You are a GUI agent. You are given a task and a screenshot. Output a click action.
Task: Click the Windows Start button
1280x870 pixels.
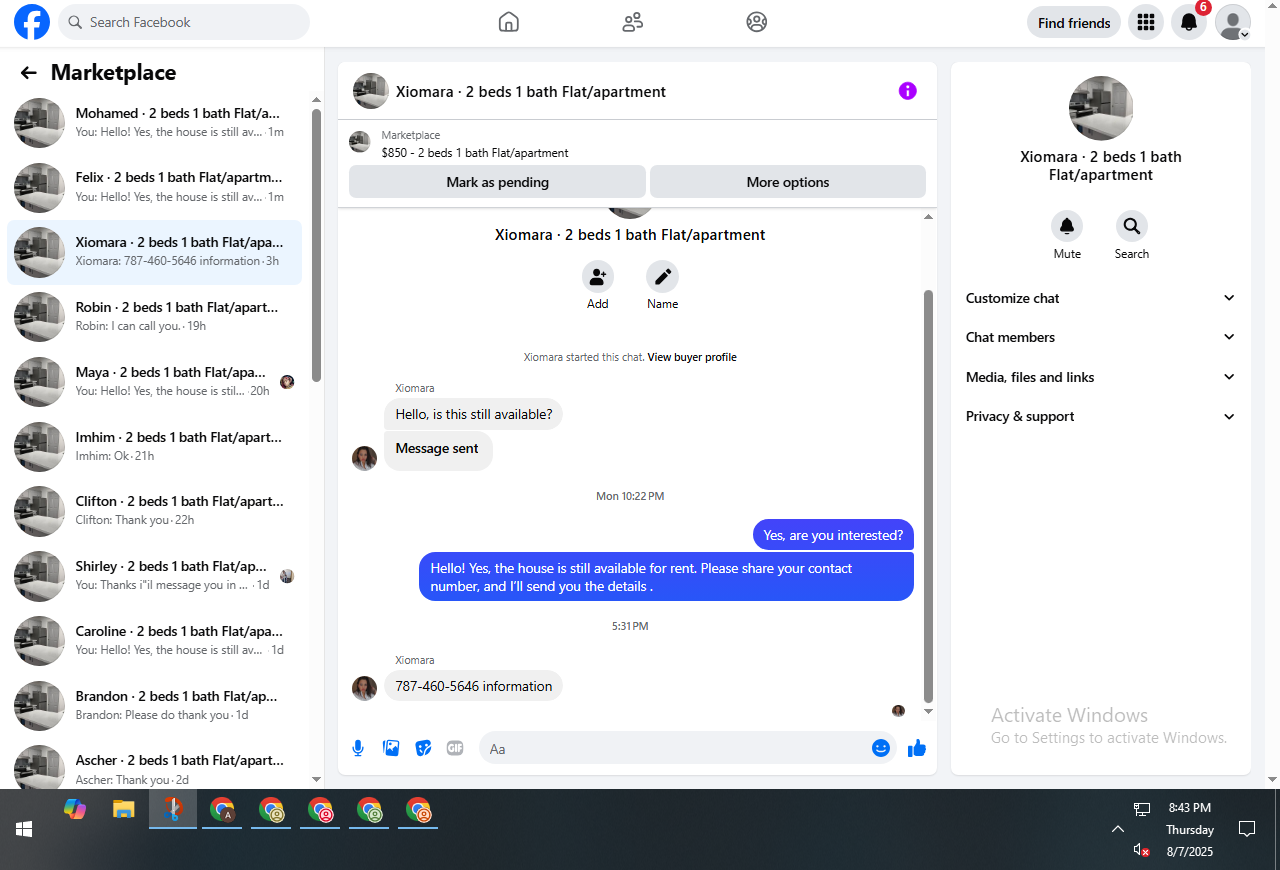tap(24, 830)
